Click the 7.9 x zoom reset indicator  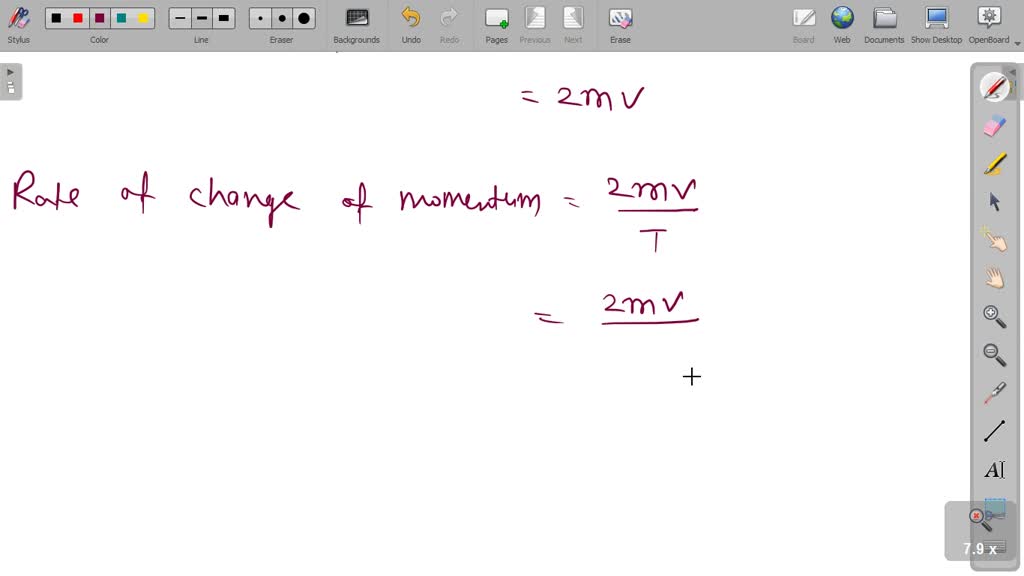pyautogui.click(x=980, y=531)
